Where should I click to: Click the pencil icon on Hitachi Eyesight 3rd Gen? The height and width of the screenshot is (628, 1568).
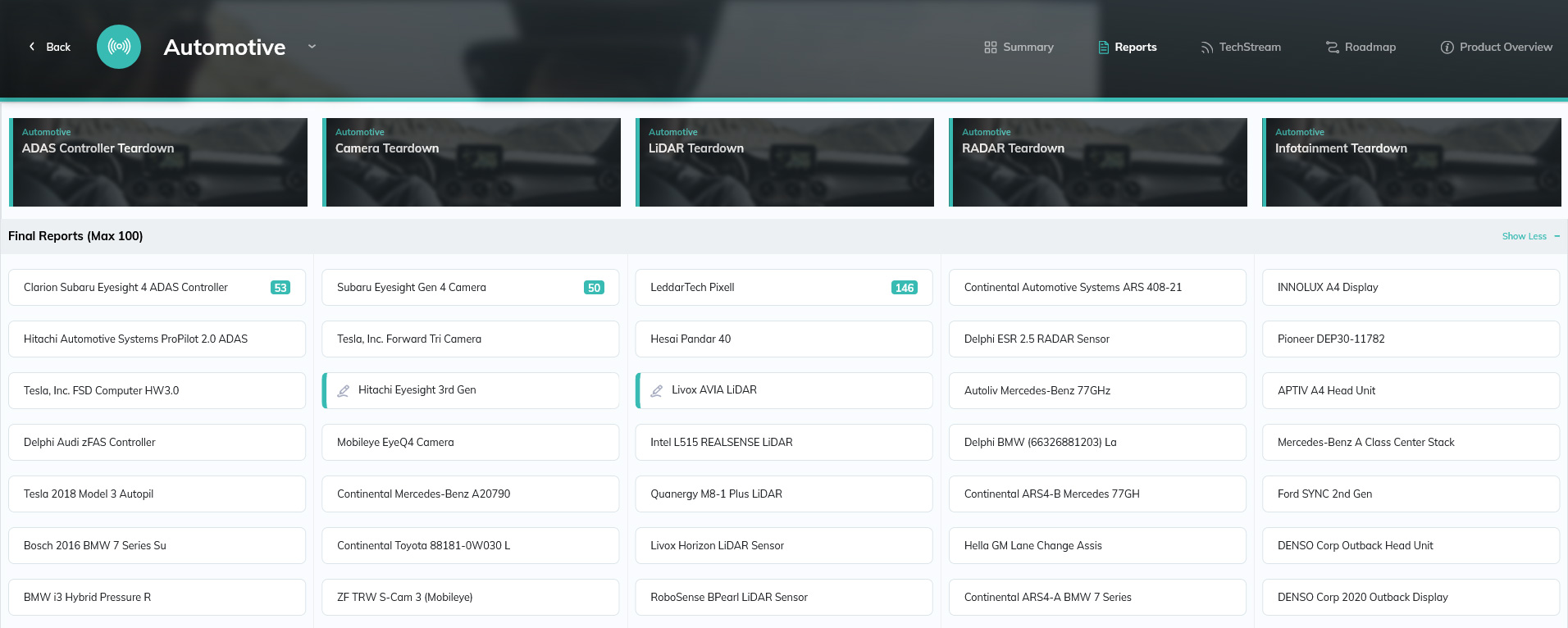(x=344, y=390)
